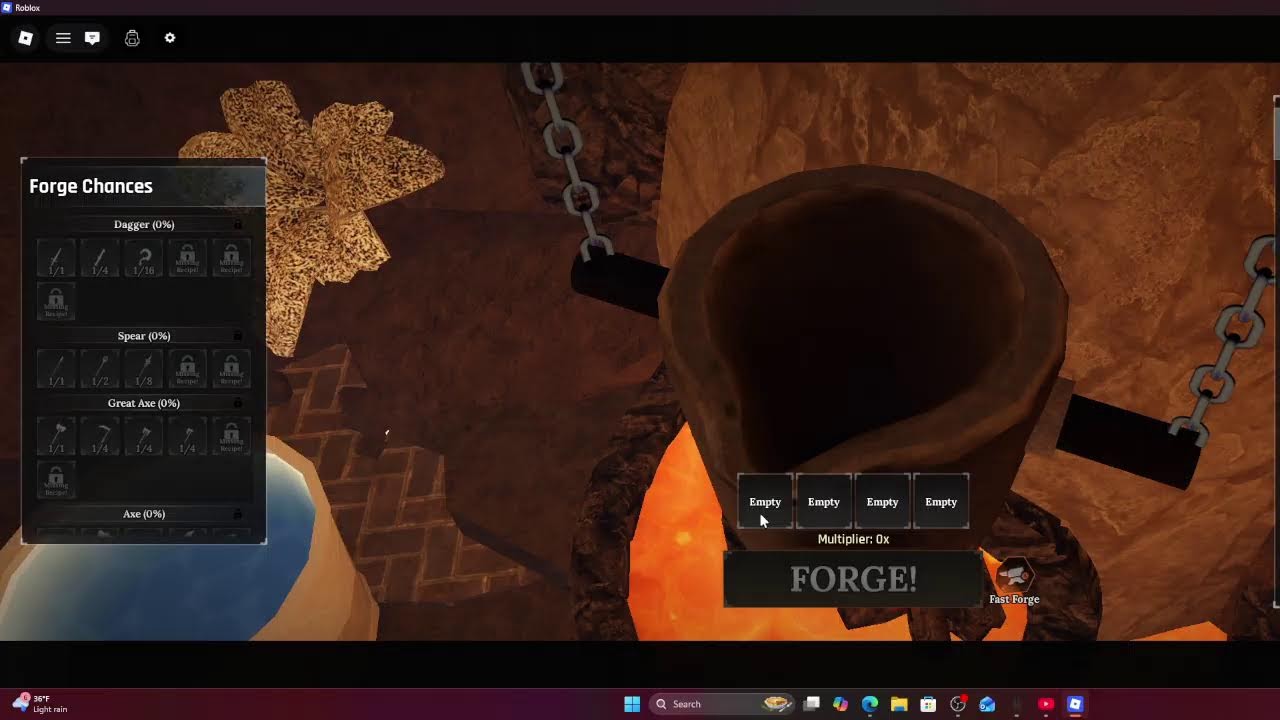
Task: Open the YouTube taskbar app
Action: [x=1046, y=704]
